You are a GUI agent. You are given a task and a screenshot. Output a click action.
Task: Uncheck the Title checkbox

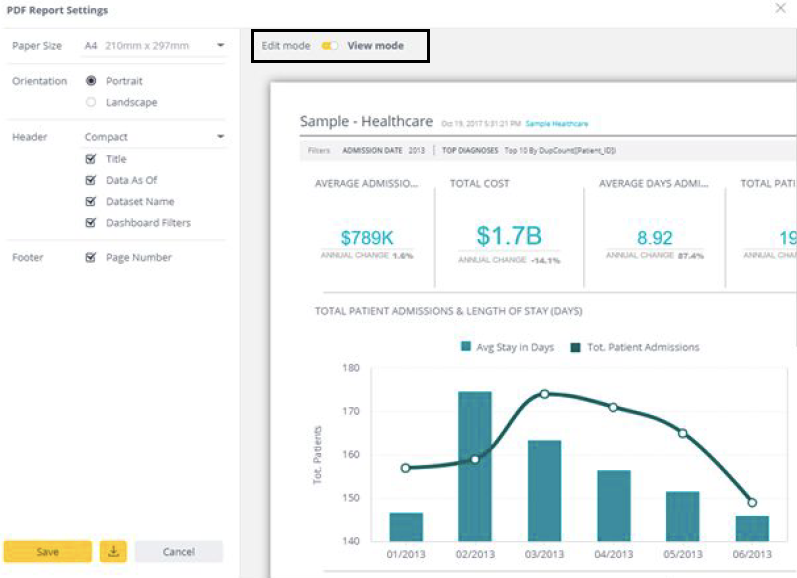91,159
